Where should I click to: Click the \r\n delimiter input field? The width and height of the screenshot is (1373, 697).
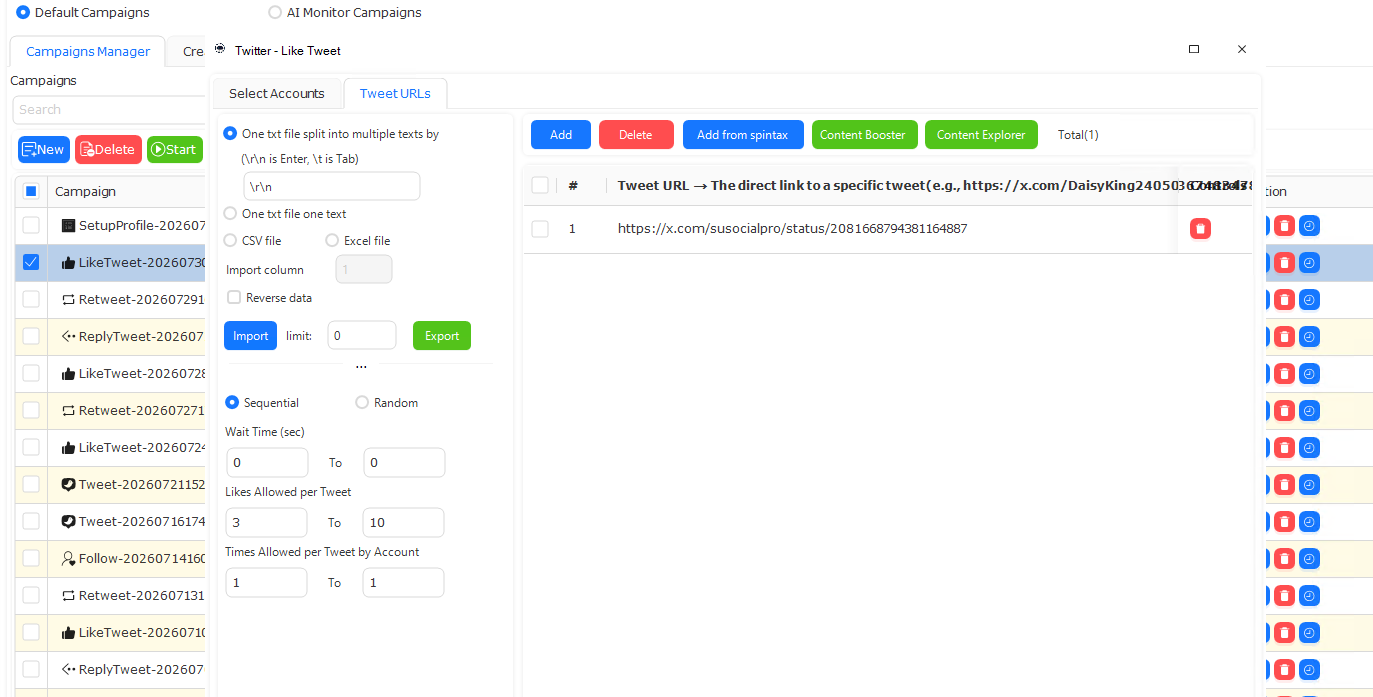point(332,186)
